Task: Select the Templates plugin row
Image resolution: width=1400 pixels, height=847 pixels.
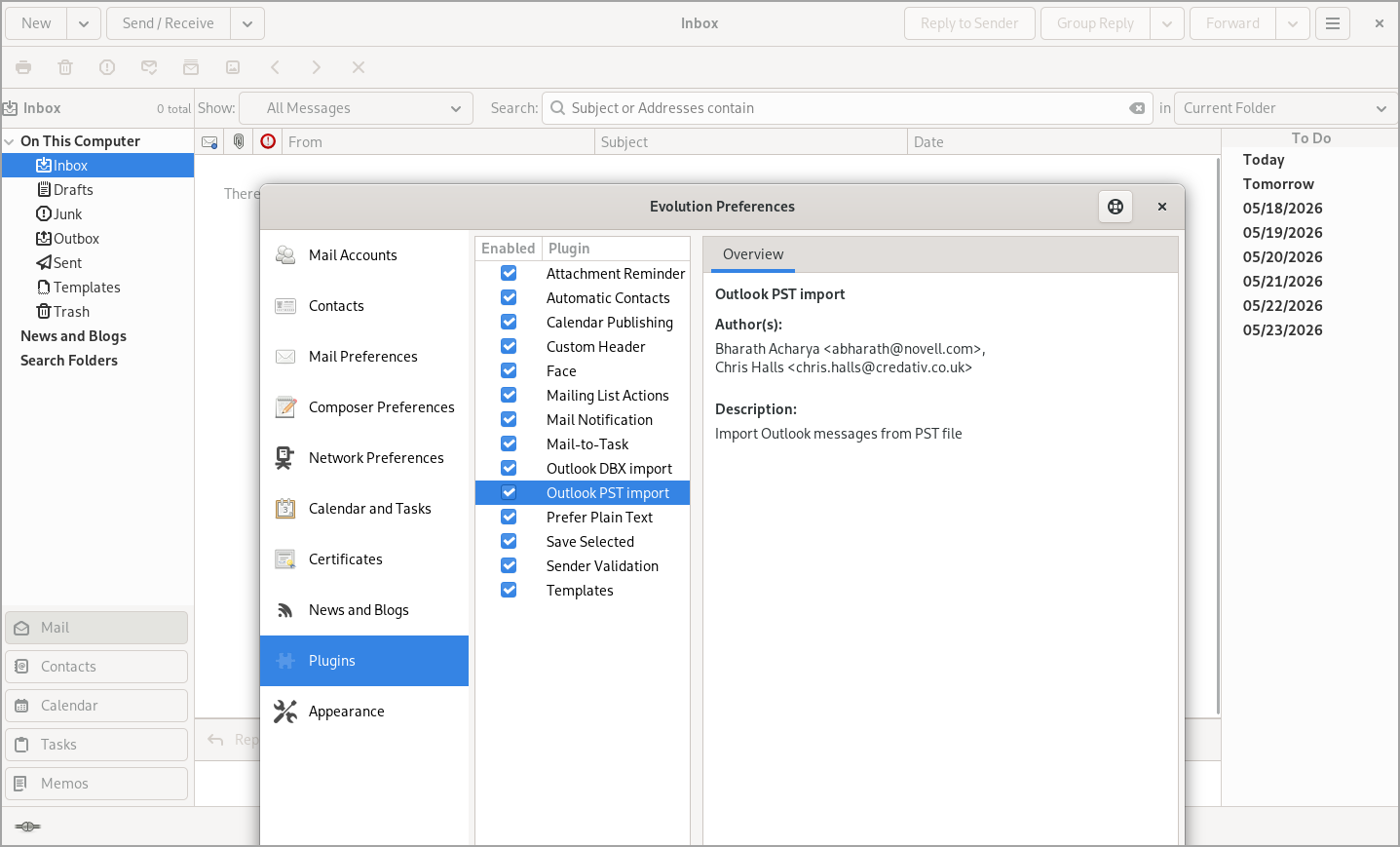Action: 583,590
